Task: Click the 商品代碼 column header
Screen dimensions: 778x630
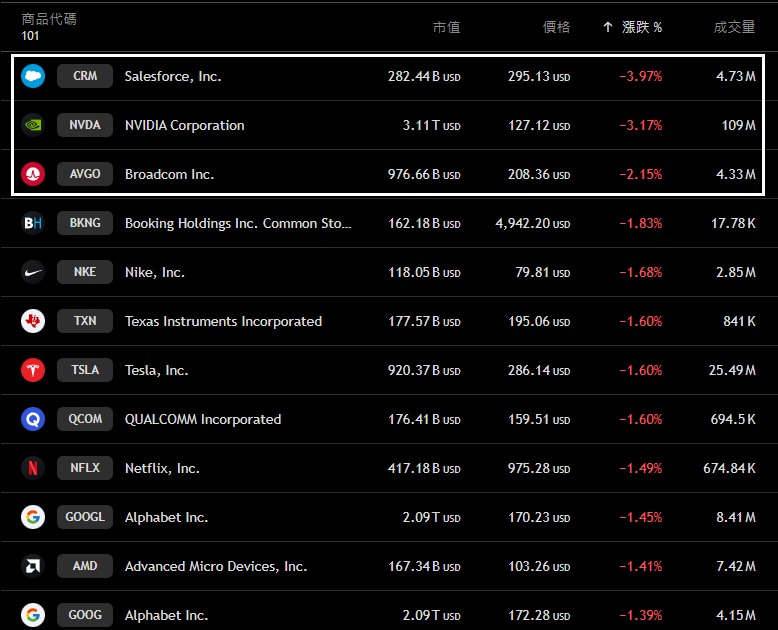Action: 49,19
